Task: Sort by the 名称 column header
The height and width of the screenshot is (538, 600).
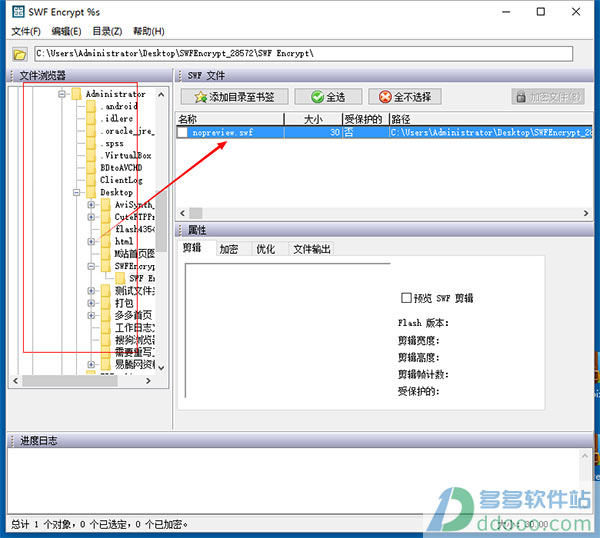Action: tap(230, 119)
